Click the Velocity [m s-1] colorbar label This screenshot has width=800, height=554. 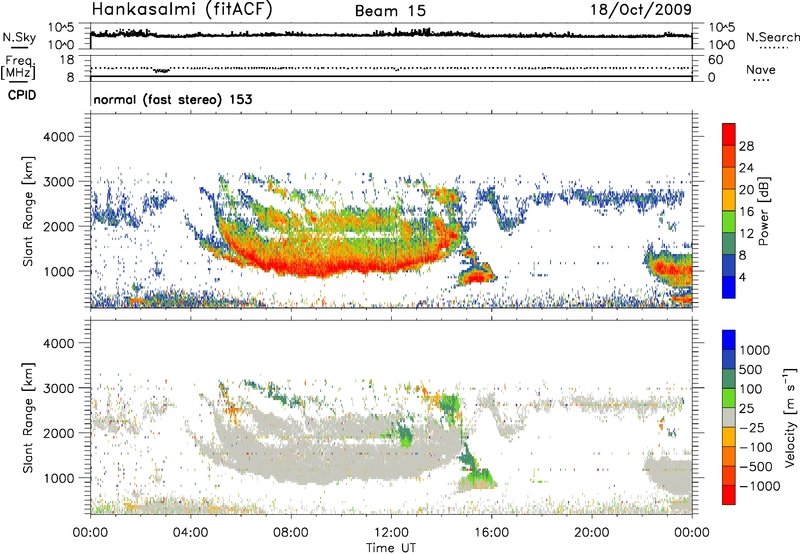790,417
